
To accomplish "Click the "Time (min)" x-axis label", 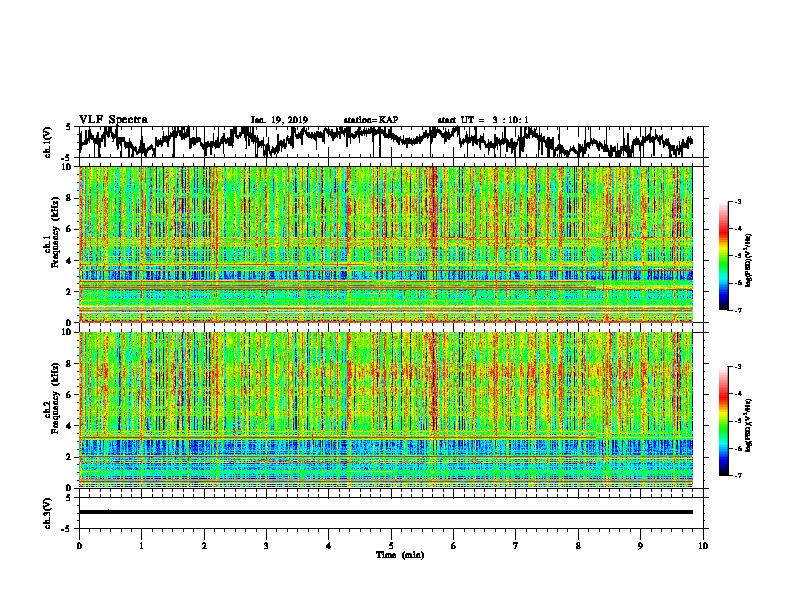I will click(x=400, y=555).
